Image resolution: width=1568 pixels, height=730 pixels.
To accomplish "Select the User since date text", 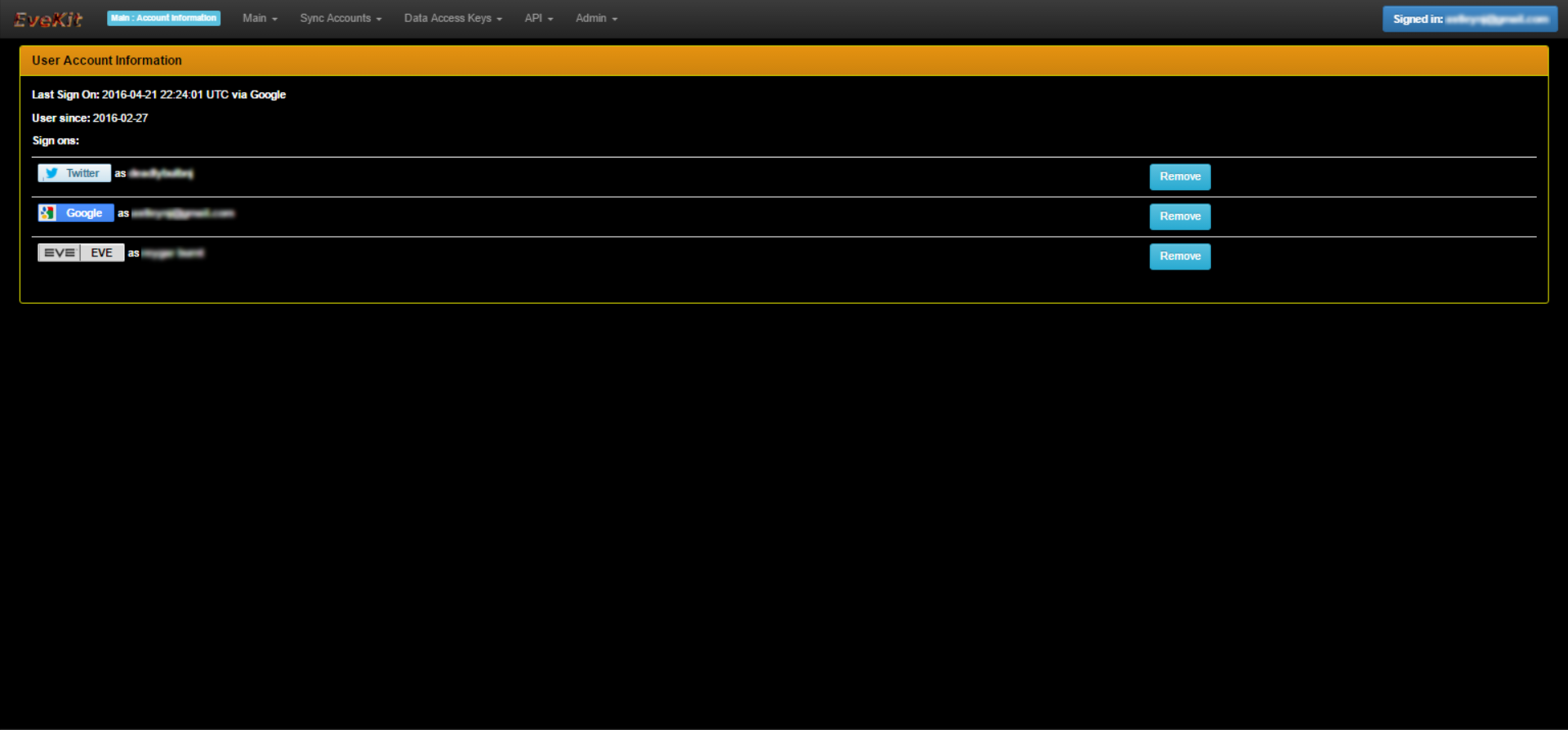I will tap(90, 118).
